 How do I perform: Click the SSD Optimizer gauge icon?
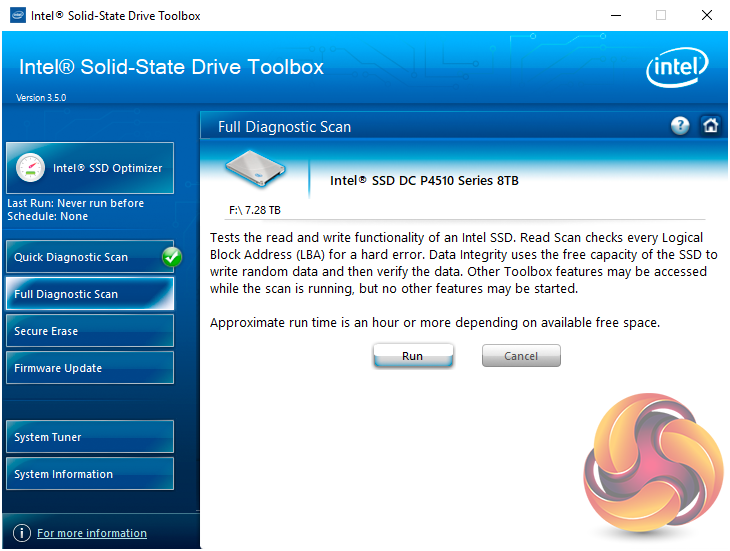(x=30, y=168)
